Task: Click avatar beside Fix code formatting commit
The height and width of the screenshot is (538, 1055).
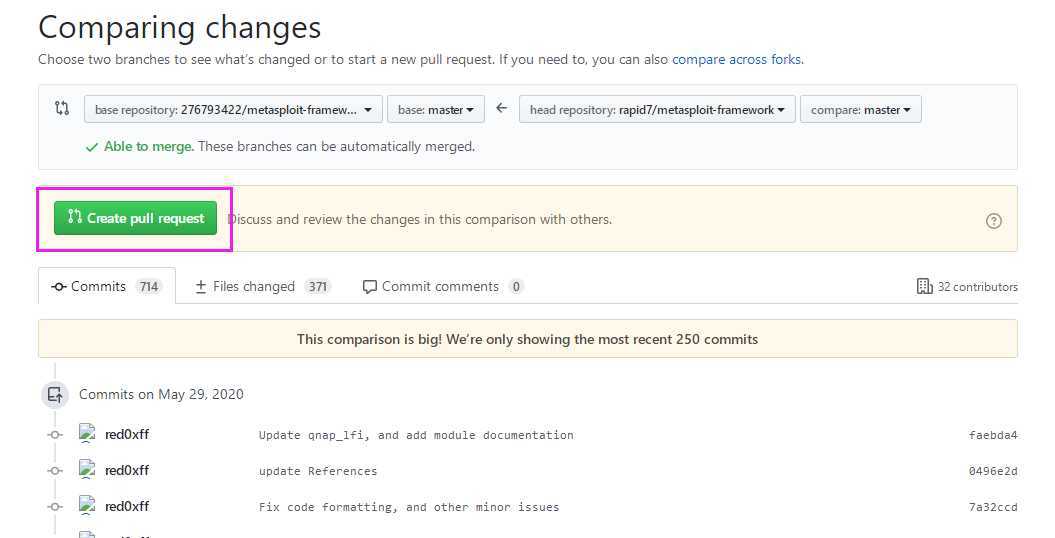Action: coord(85,506)
